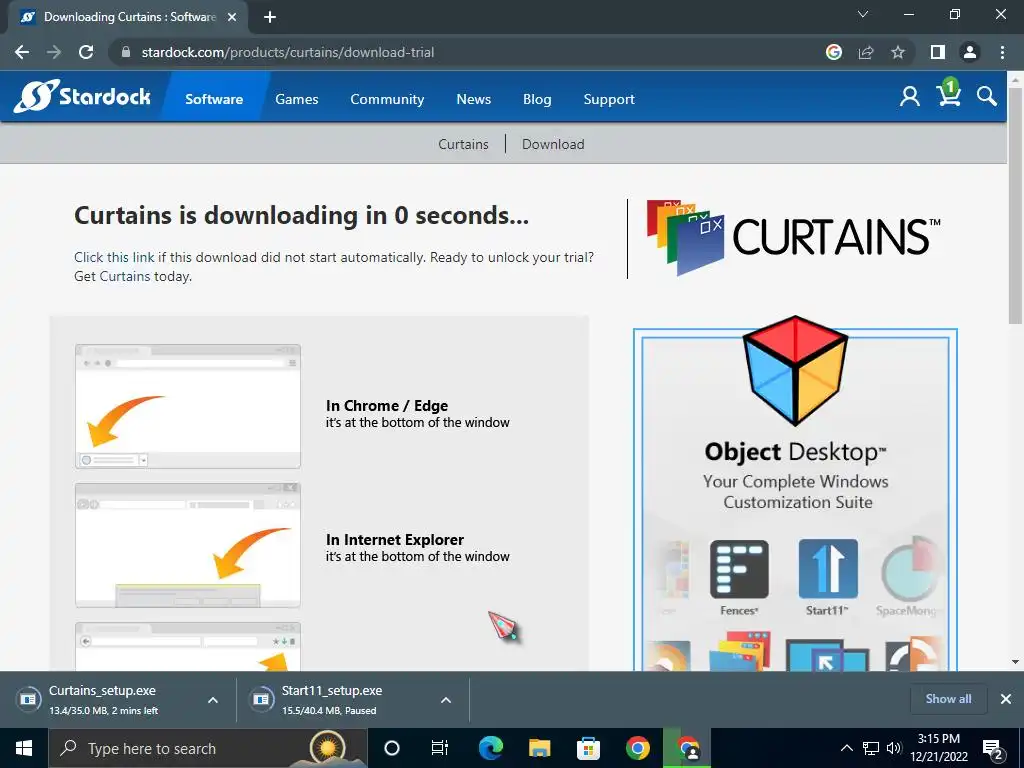Open the Chrome profile avatar
Viewport: 1024px width, 768px height.
pos(970,52)
